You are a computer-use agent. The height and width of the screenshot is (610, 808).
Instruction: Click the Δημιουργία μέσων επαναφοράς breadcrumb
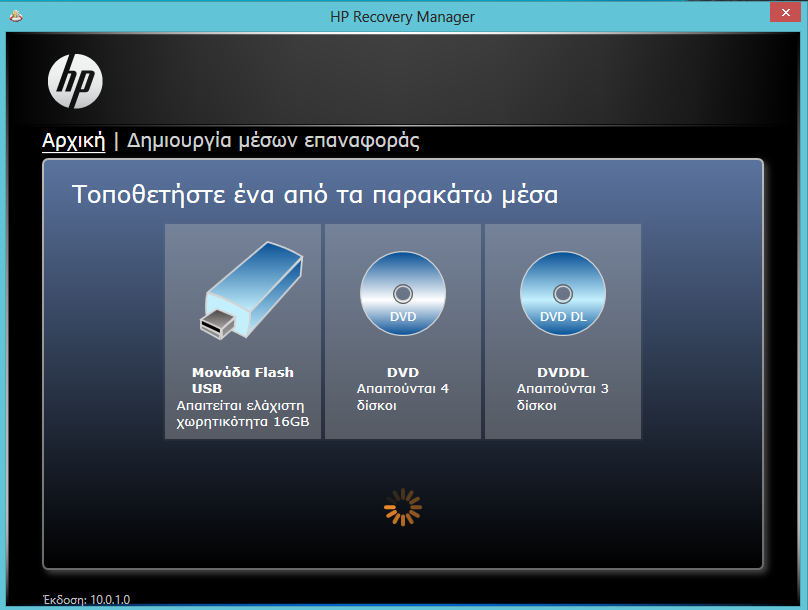click(x=273, y=141)
